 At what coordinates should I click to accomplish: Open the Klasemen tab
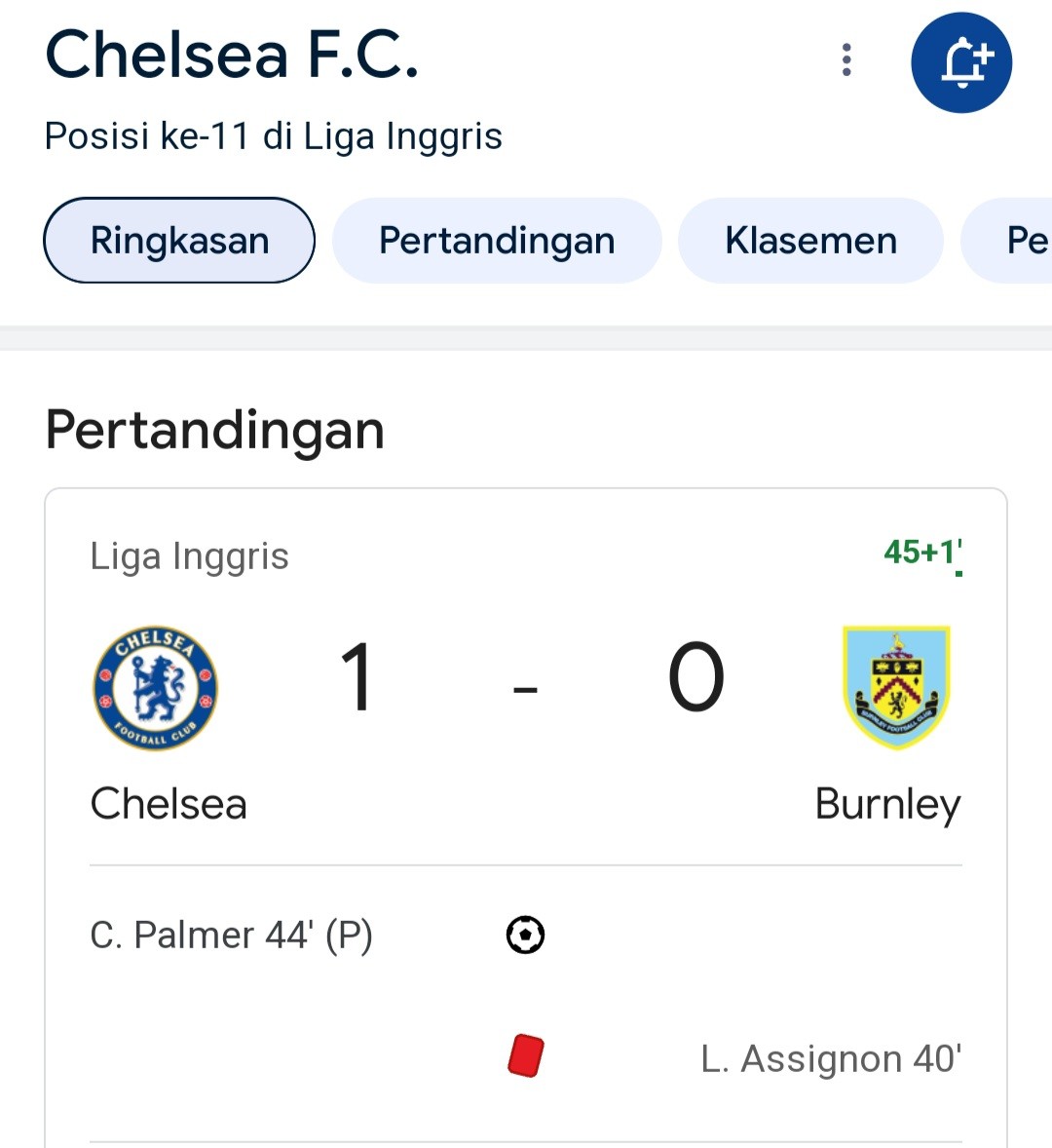(810, 240)
